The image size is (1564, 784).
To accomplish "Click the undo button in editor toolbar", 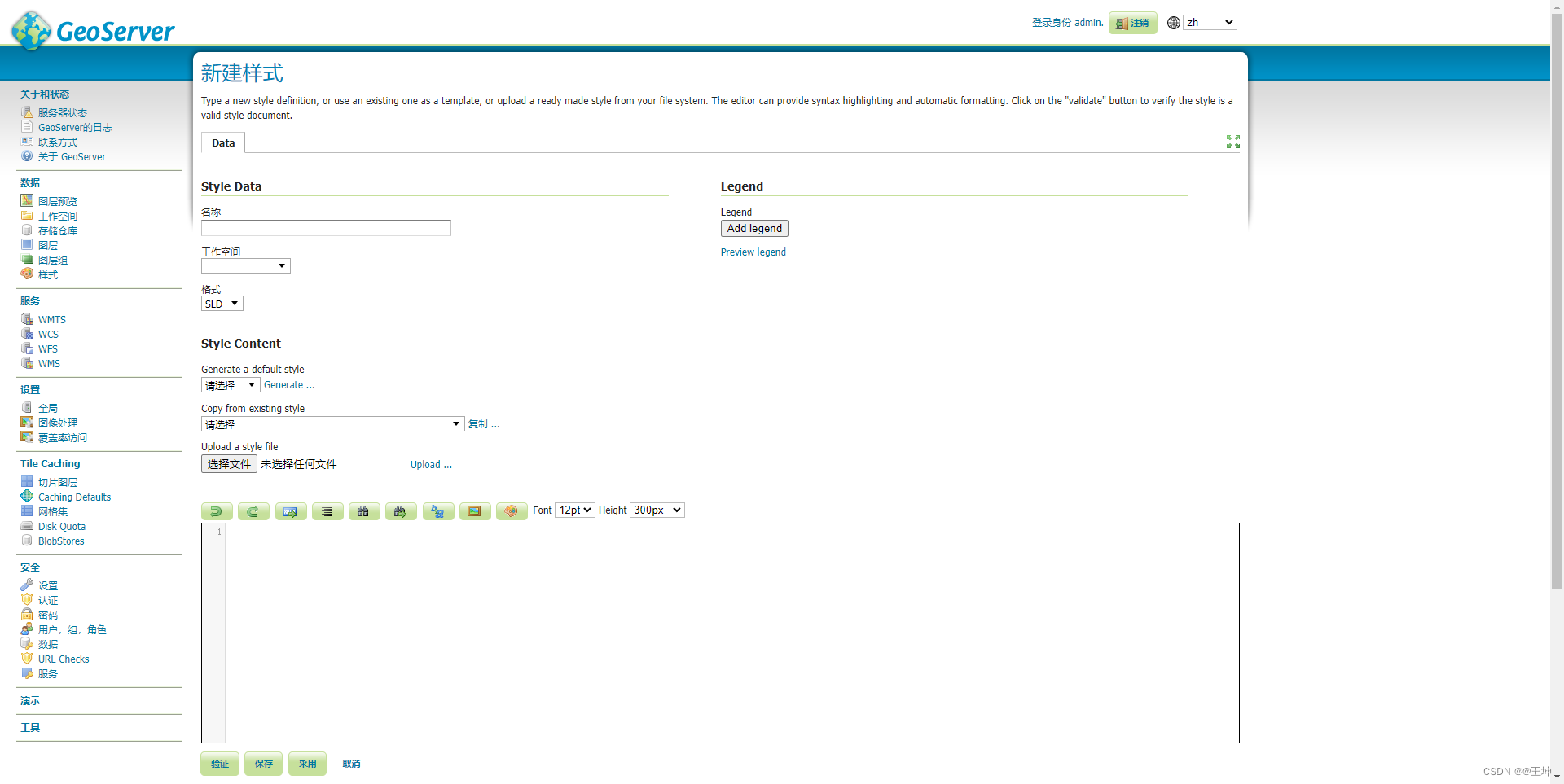I will click(217, 511).
